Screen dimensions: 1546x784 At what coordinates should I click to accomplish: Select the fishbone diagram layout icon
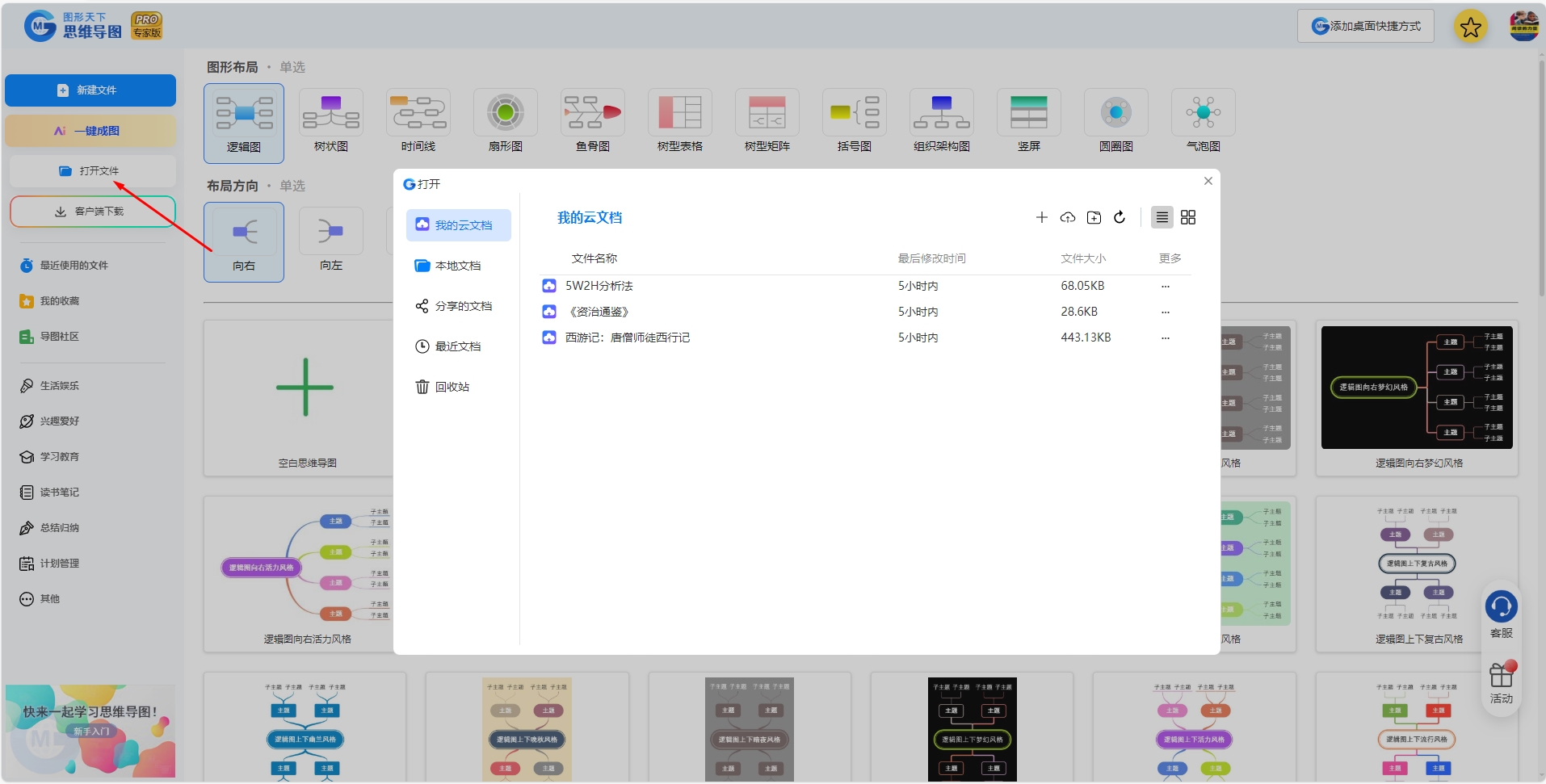(x=593, y=113)
